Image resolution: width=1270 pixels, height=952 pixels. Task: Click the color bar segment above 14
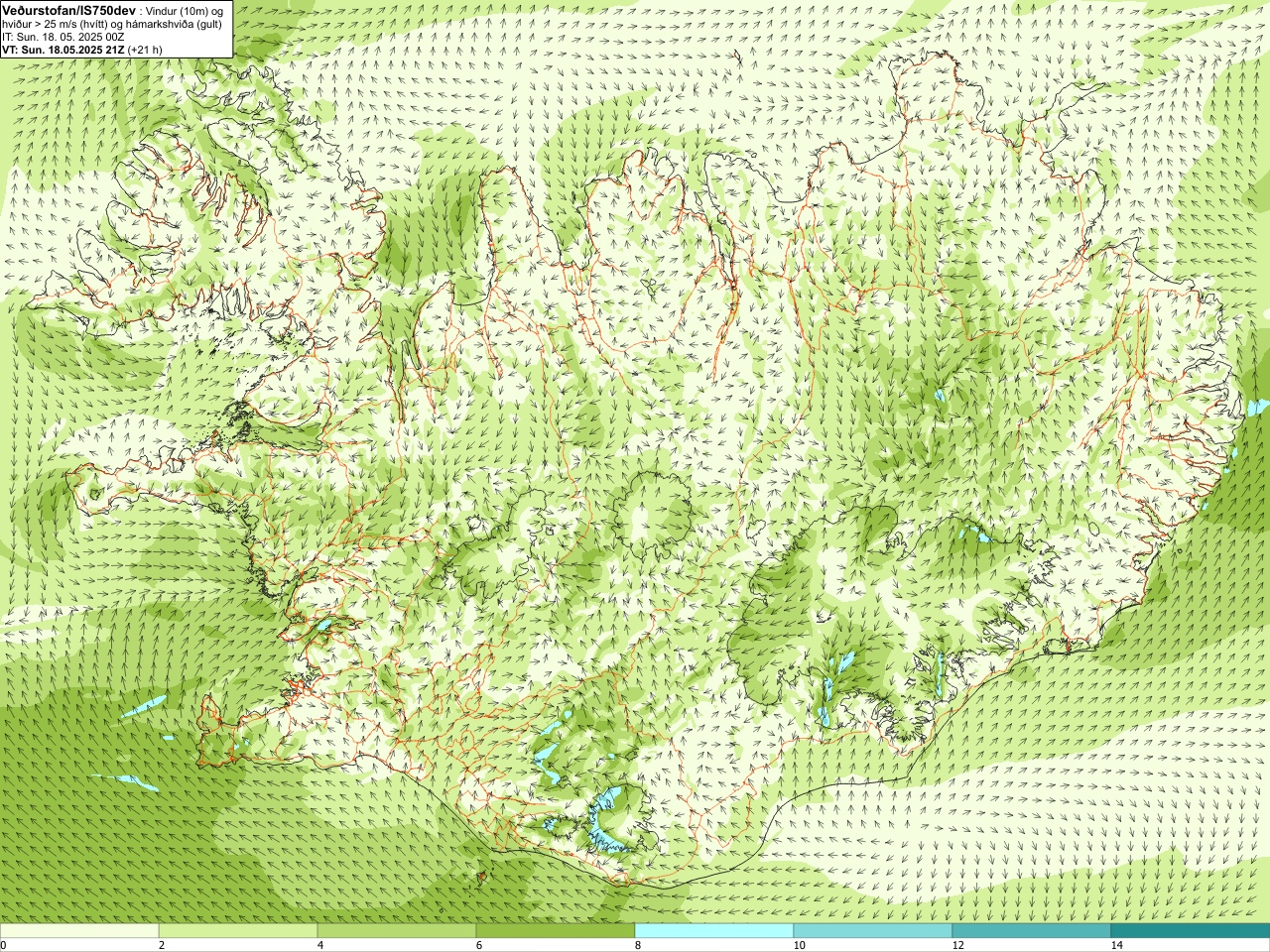(1191, 931)
